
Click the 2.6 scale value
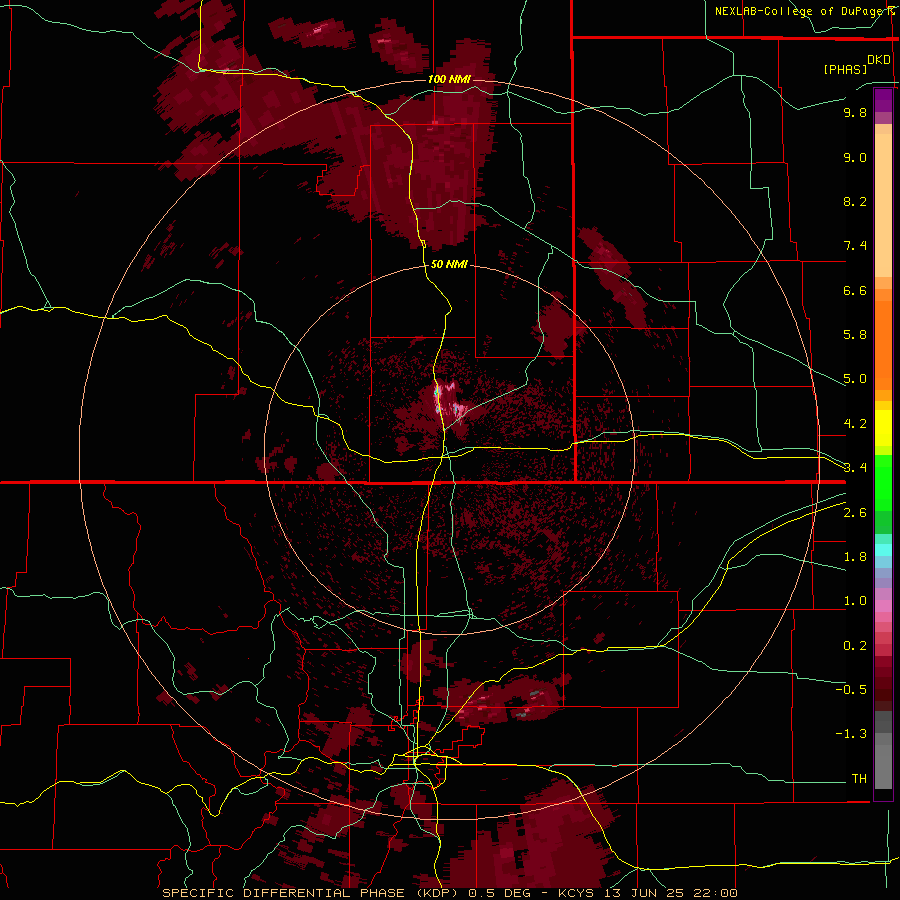(x=855, y=513)
